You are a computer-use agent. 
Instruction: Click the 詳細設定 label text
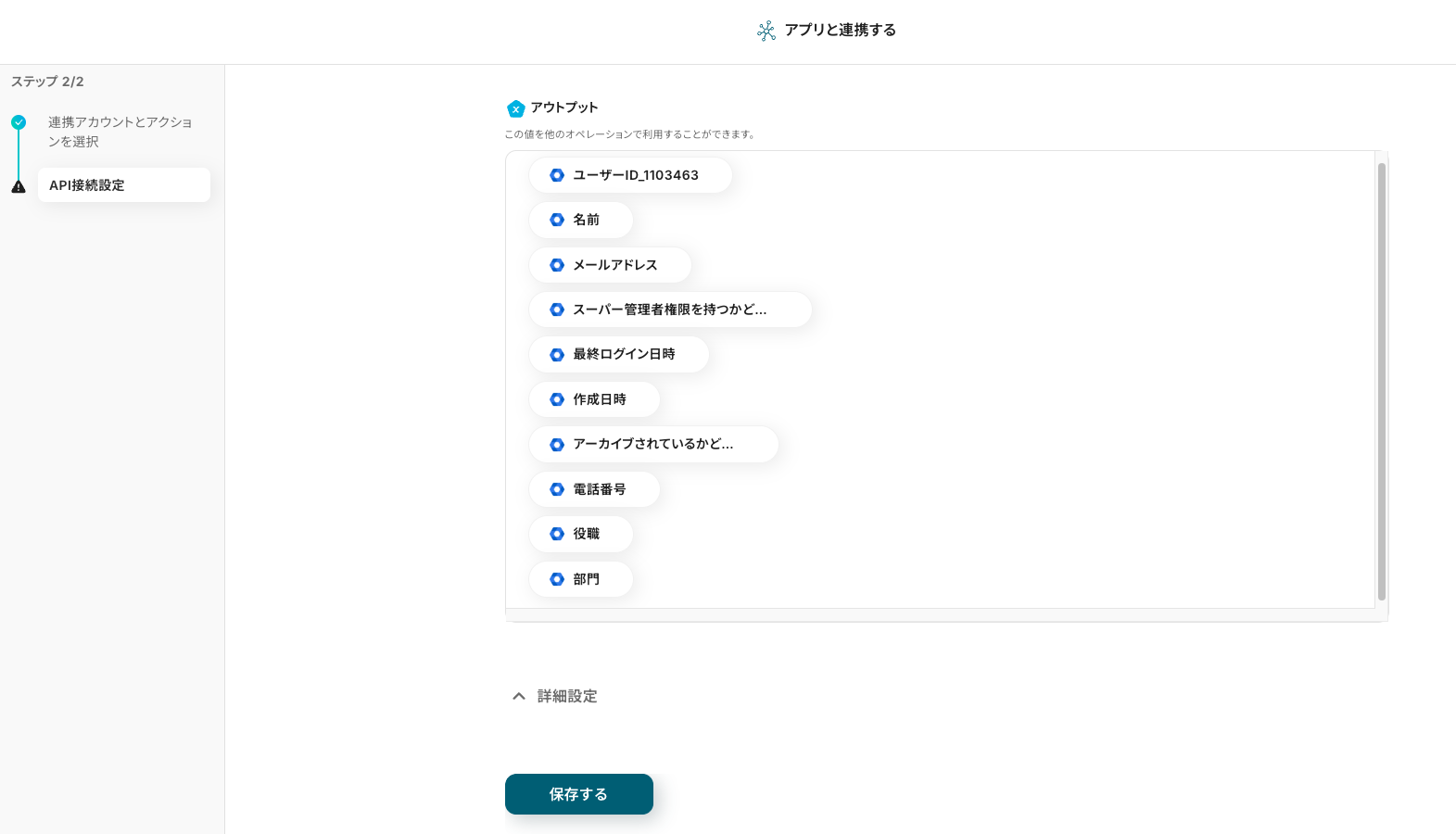[567, 696]
